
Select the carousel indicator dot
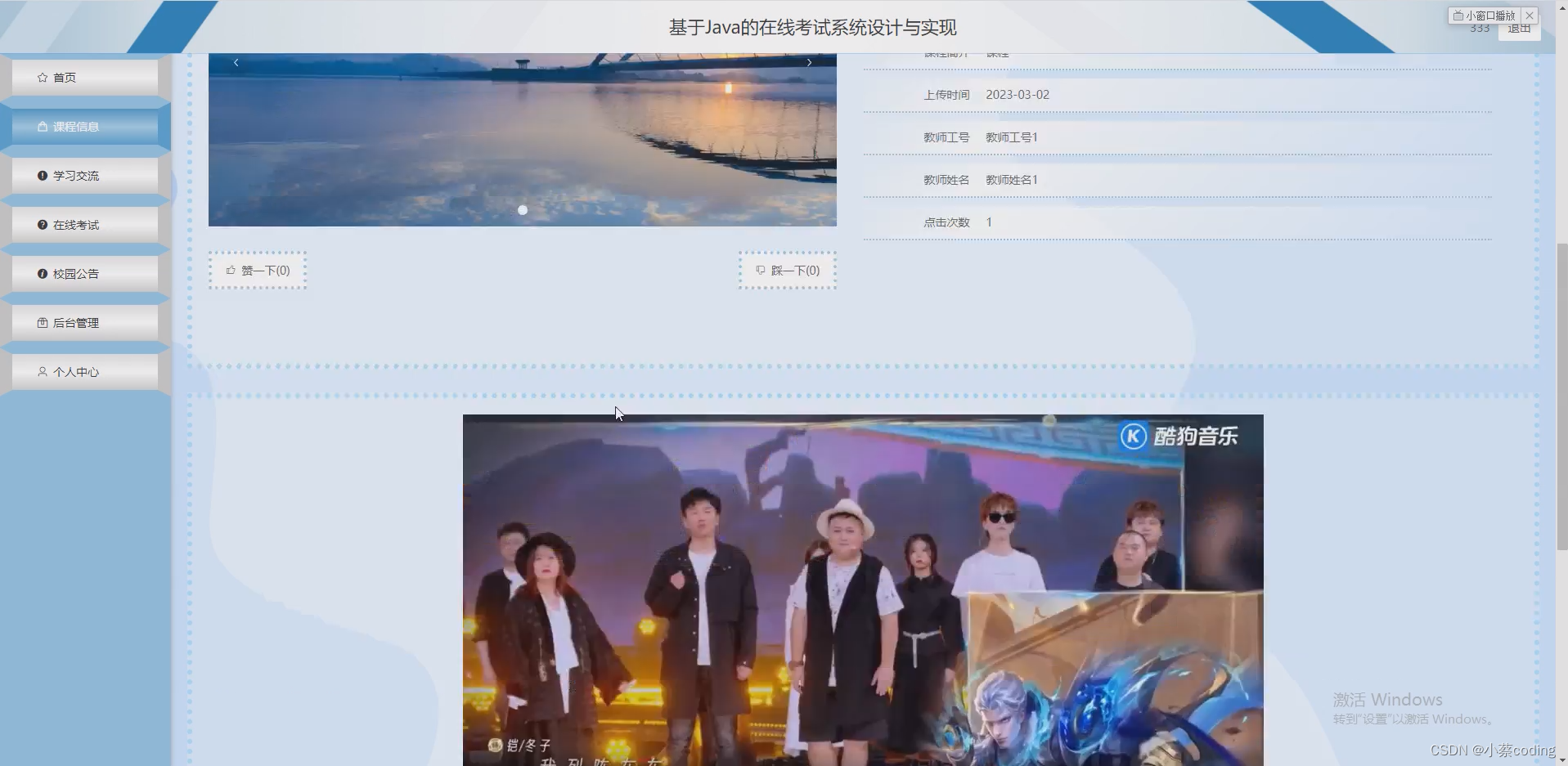pos(523,210)
